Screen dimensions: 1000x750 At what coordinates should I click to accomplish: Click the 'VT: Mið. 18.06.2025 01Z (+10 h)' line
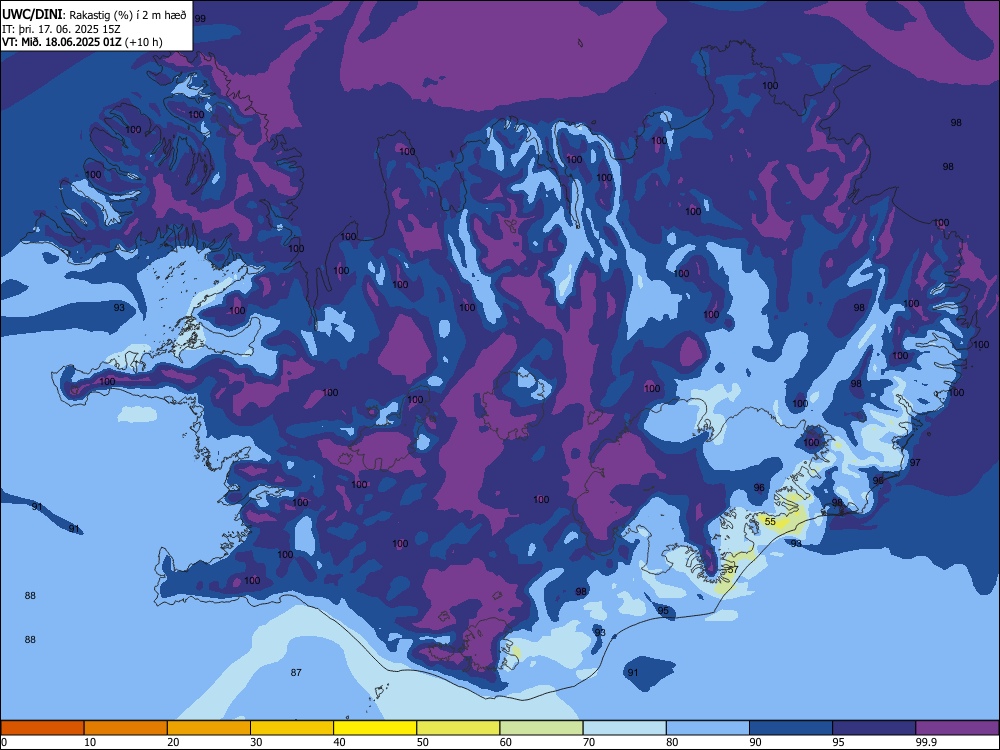(x=82, y=42)
